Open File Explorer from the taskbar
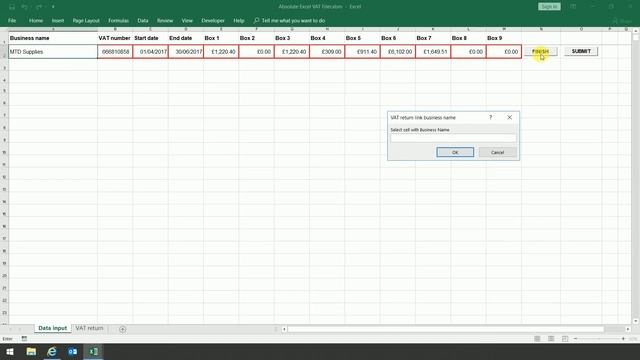The height and width of the screenshot is (360, 640). point(31,351)
